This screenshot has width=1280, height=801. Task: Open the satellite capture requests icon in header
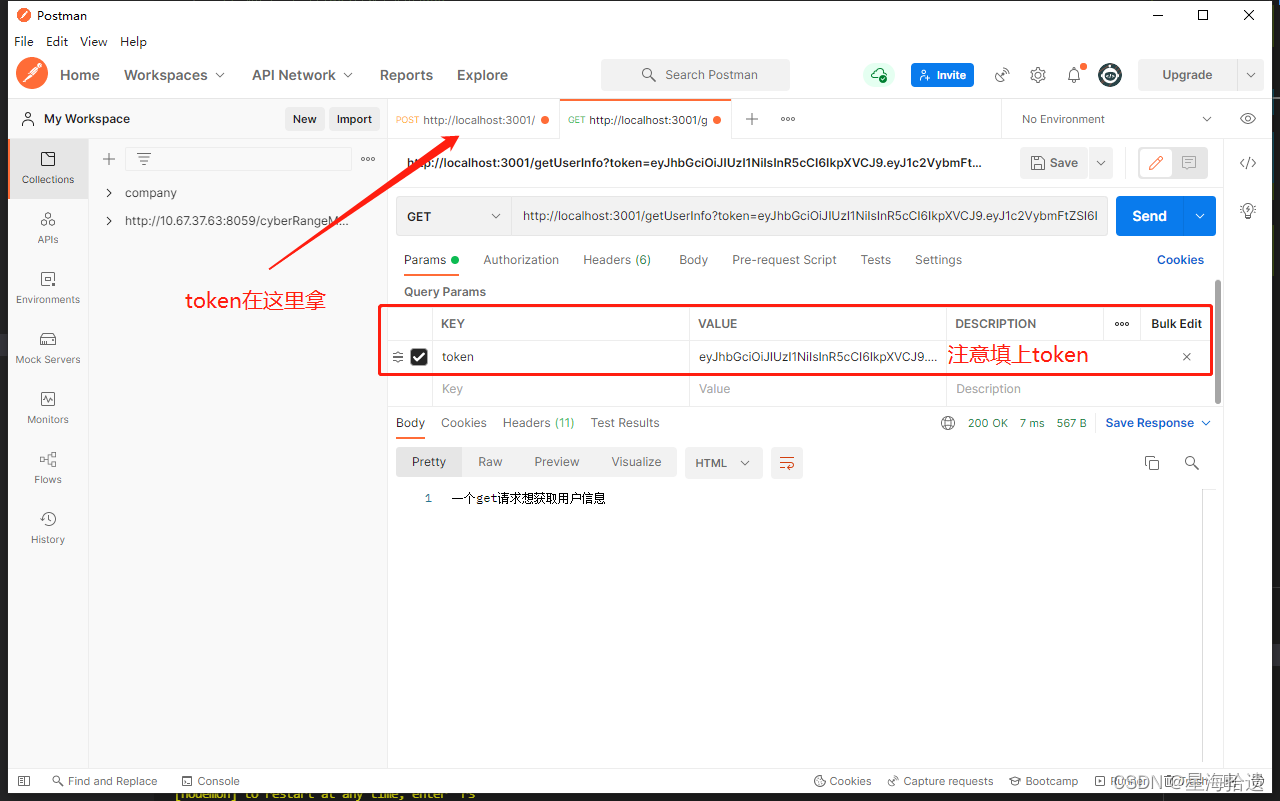(1002, 75)
